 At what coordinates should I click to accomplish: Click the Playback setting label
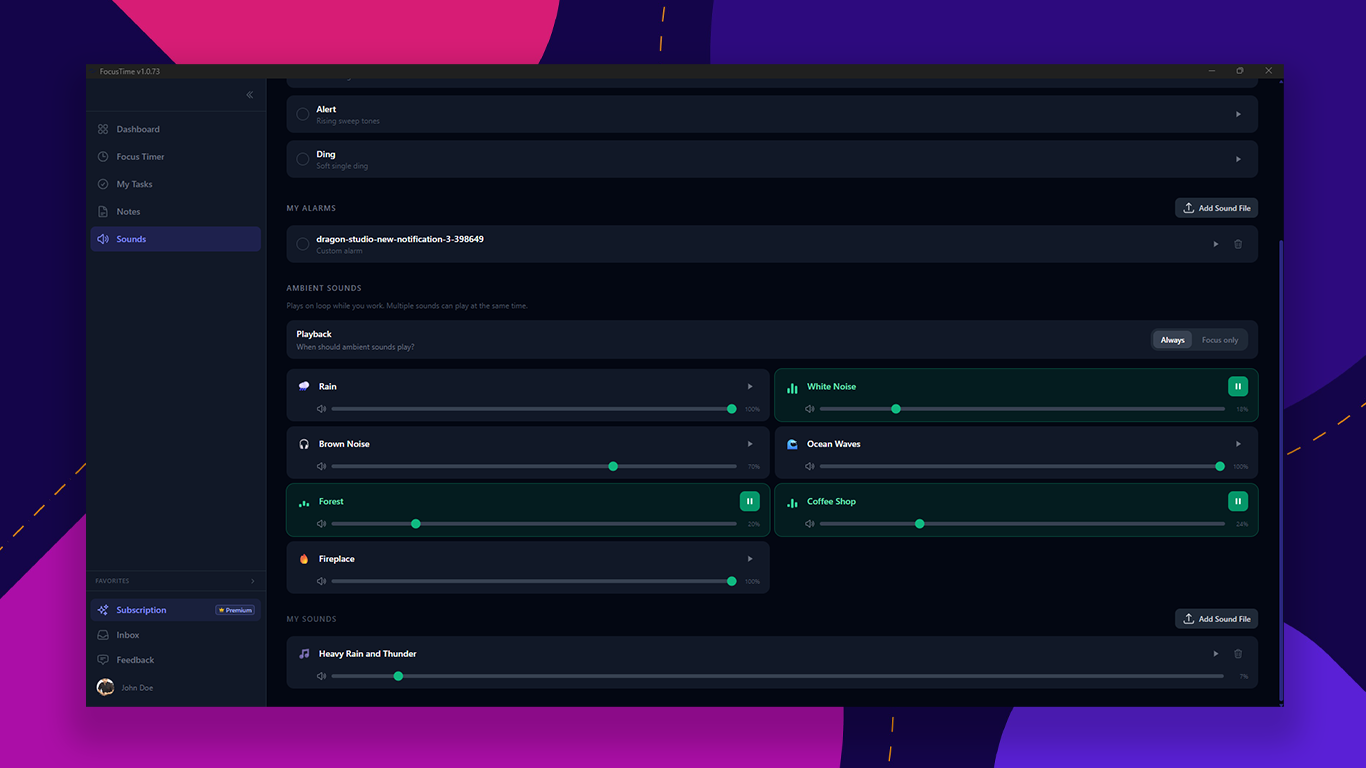(x=314, y=334)
